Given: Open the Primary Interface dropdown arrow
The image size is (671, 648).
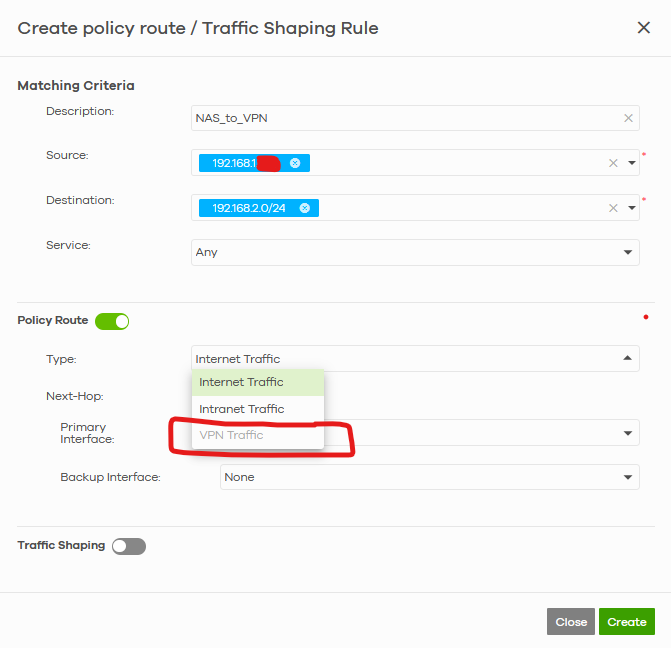Looking at the screenshot, I should pyautogui.click(x=627, y=433).
